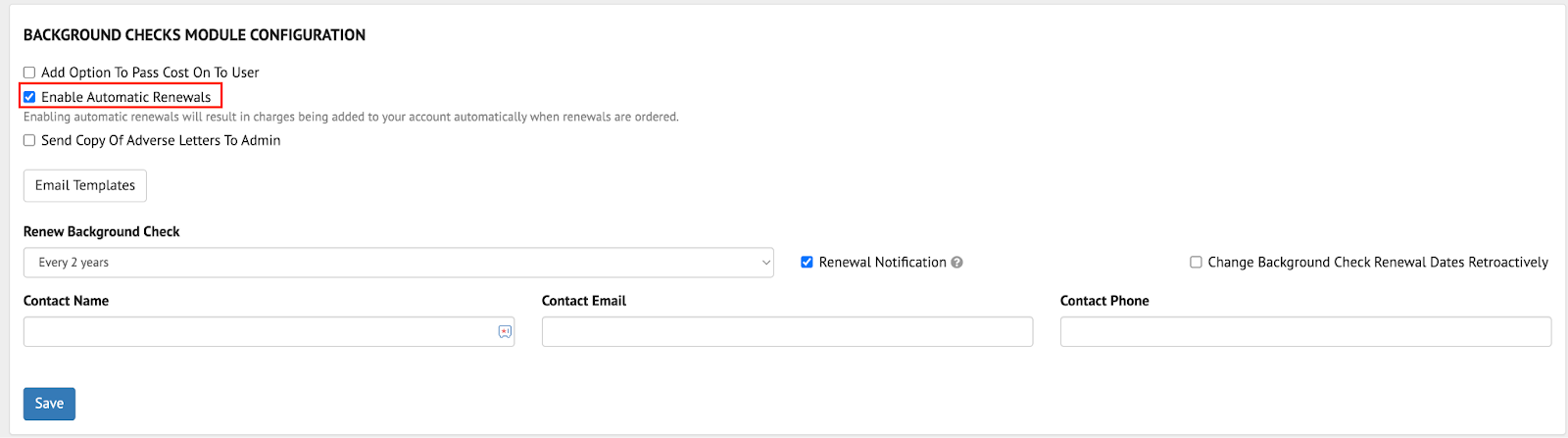Click the Contact Phone field label
The width and height of the screenshot is (1568, 438).
pyautogui.click(x=1104, y=301)
